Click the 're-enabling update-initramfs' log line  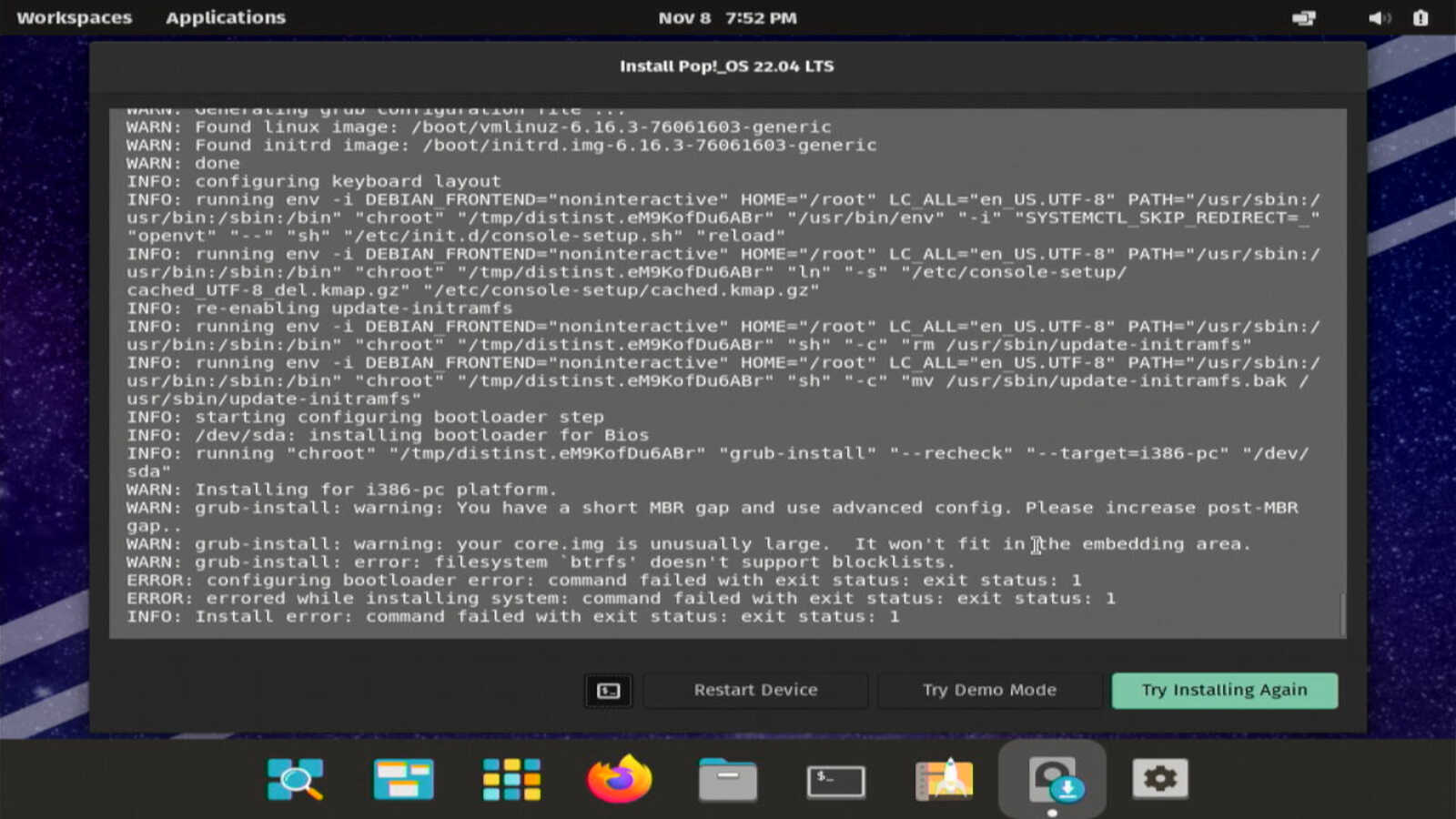[319, 308]
